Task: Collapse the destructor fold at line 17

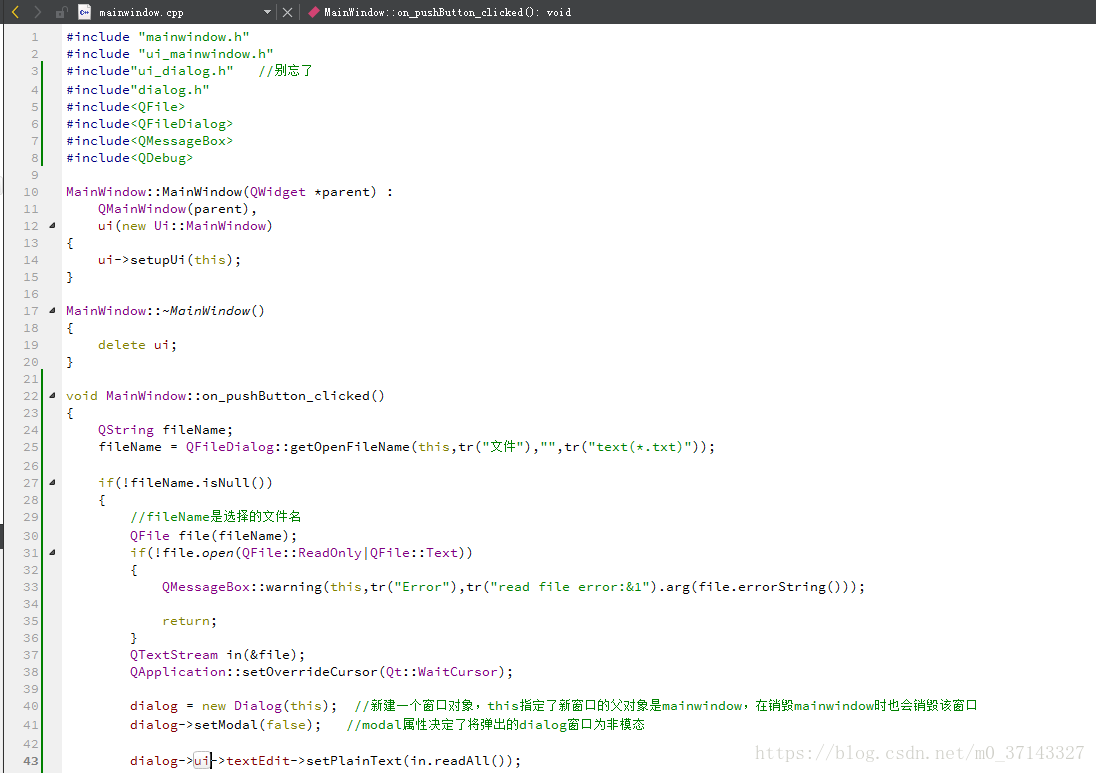Action: (x=52, y=310)
